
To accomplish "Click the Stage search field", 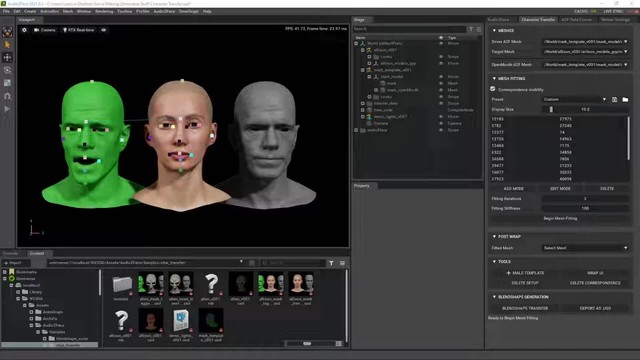I will [409, 29].
